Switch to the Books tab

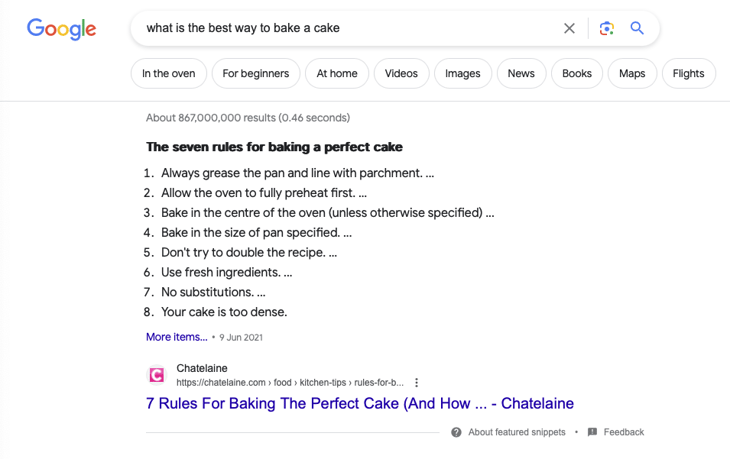tap(577, 74)
